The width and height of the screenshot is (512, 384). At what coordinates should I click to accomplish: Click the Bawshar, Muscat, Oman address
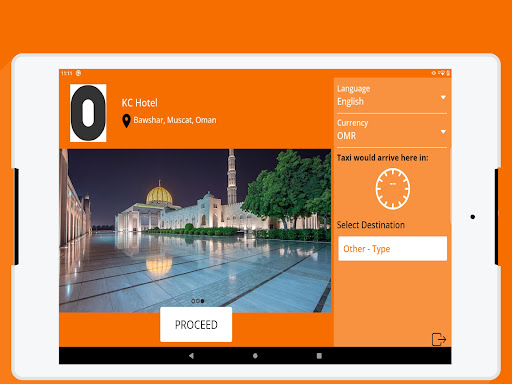[175, 120]
